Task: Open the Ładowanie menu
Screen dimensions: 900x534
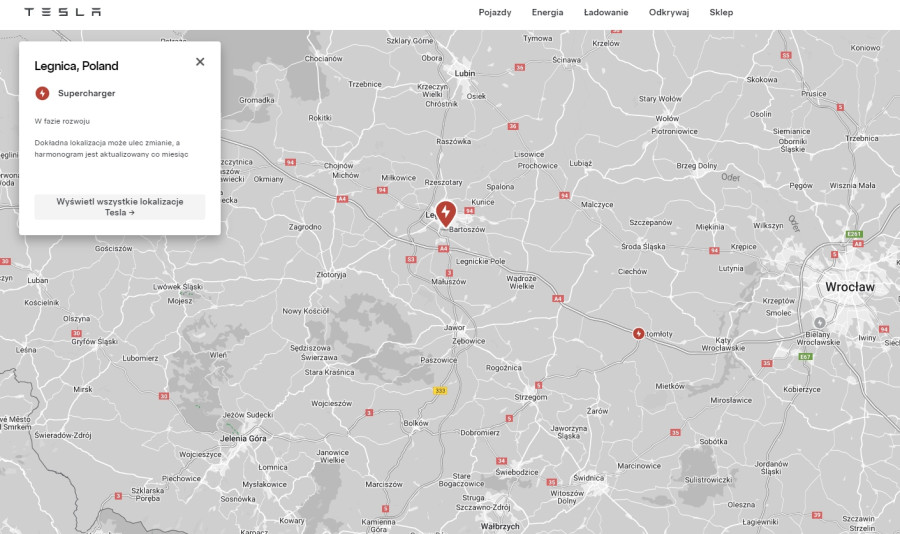Action: pos(606,12)
